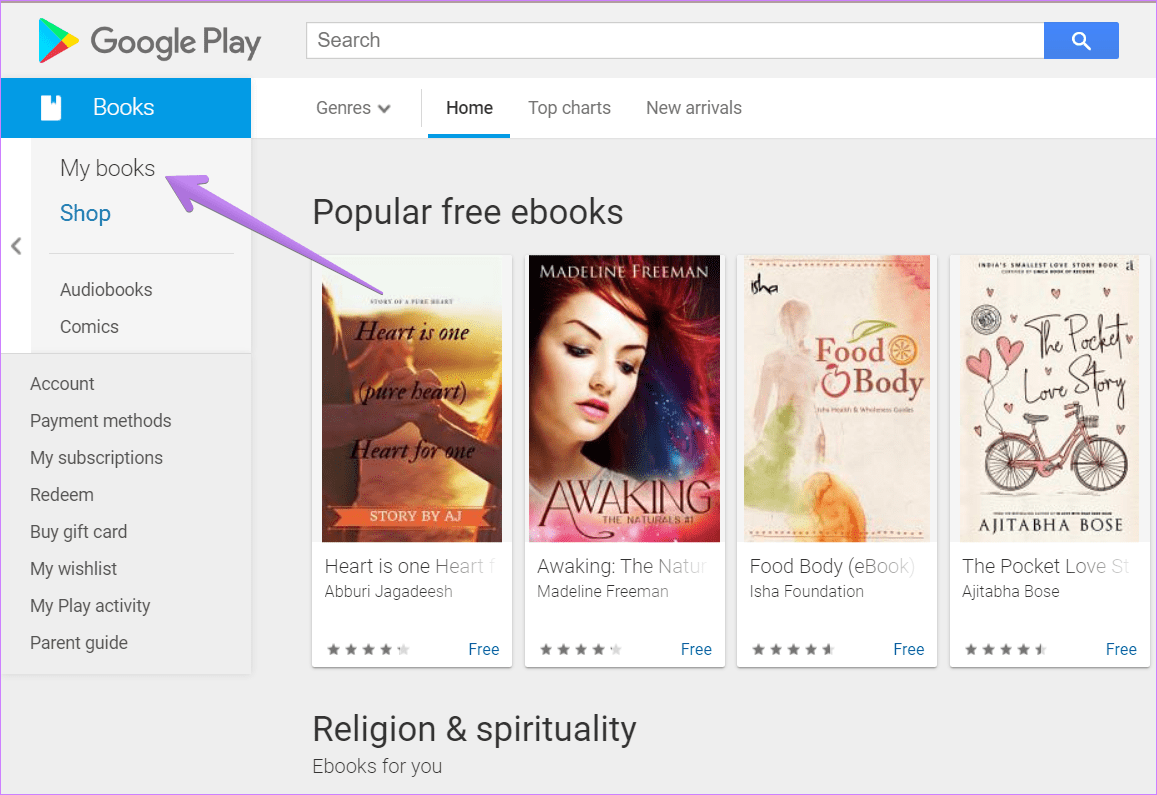Screen dimensions: 1157x795
Task: Click the Books icon in sidebar header
Action: tap(51, 108)
